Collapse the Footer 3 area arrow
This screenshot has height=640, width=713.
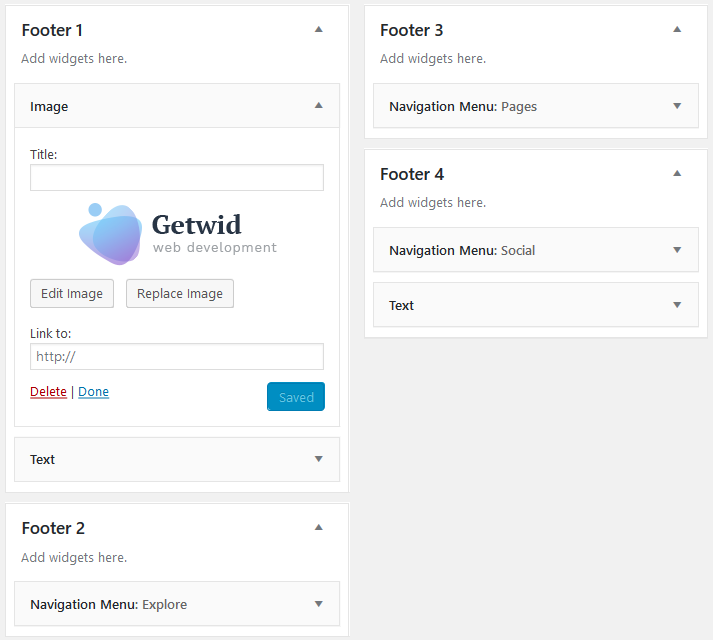[677, 30]
